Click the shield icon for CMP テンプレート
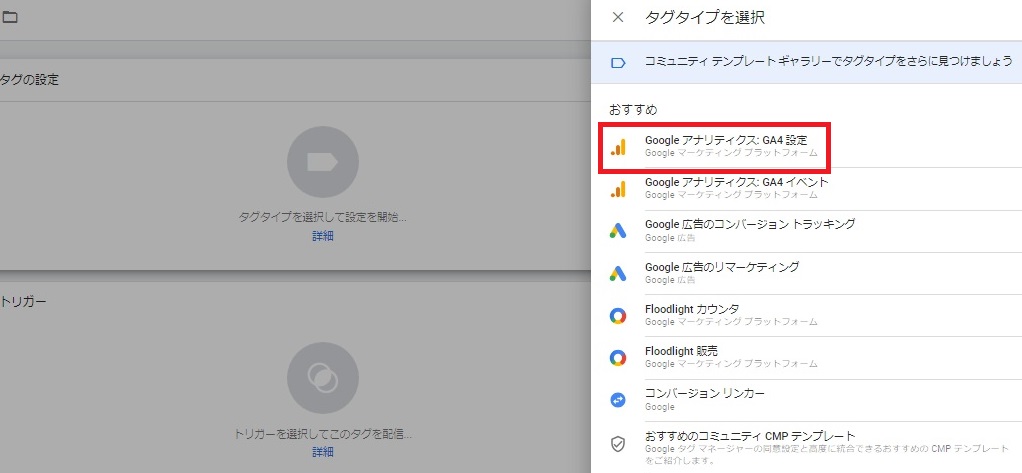Image resolution: width=1022 pixels, height=473 pixels. click(x=618, y=444)
